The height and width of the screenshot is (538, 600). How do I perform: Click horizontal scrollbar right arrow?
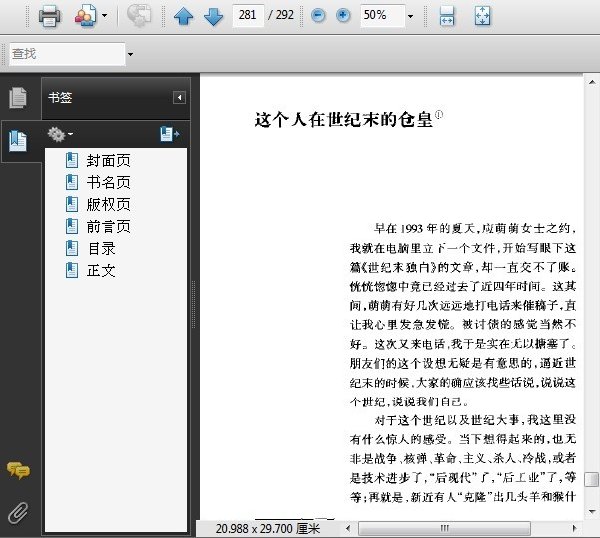click(574, 529)
